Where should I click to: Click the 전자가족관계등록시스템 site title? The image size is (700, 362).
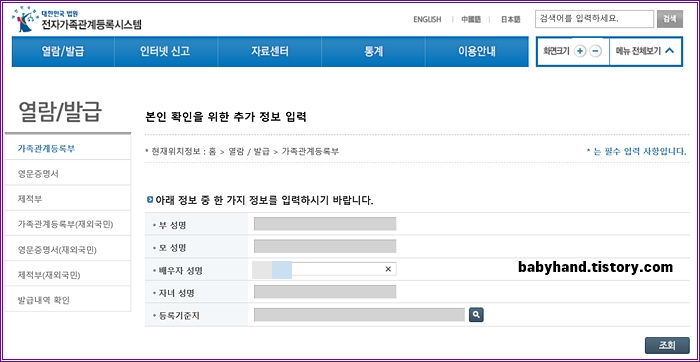click(92, 25)
